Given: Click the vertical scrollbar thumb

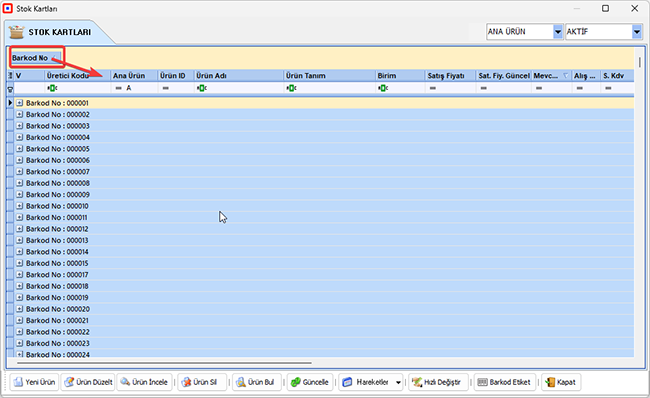Looking at the screenshot, I should click(x=640, y=63).
